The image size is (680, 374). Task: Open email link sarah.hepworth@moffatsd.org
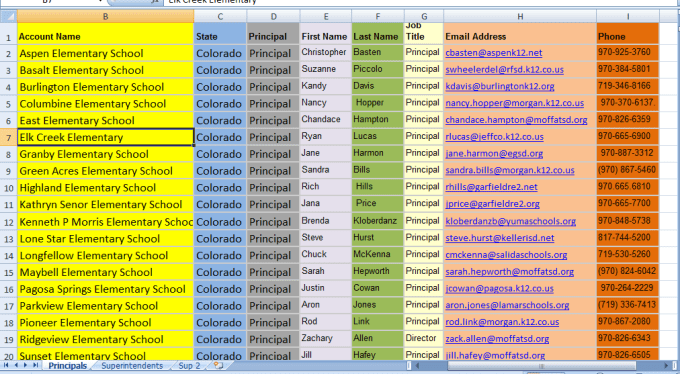pyautogui.click(x=510, y=272)
